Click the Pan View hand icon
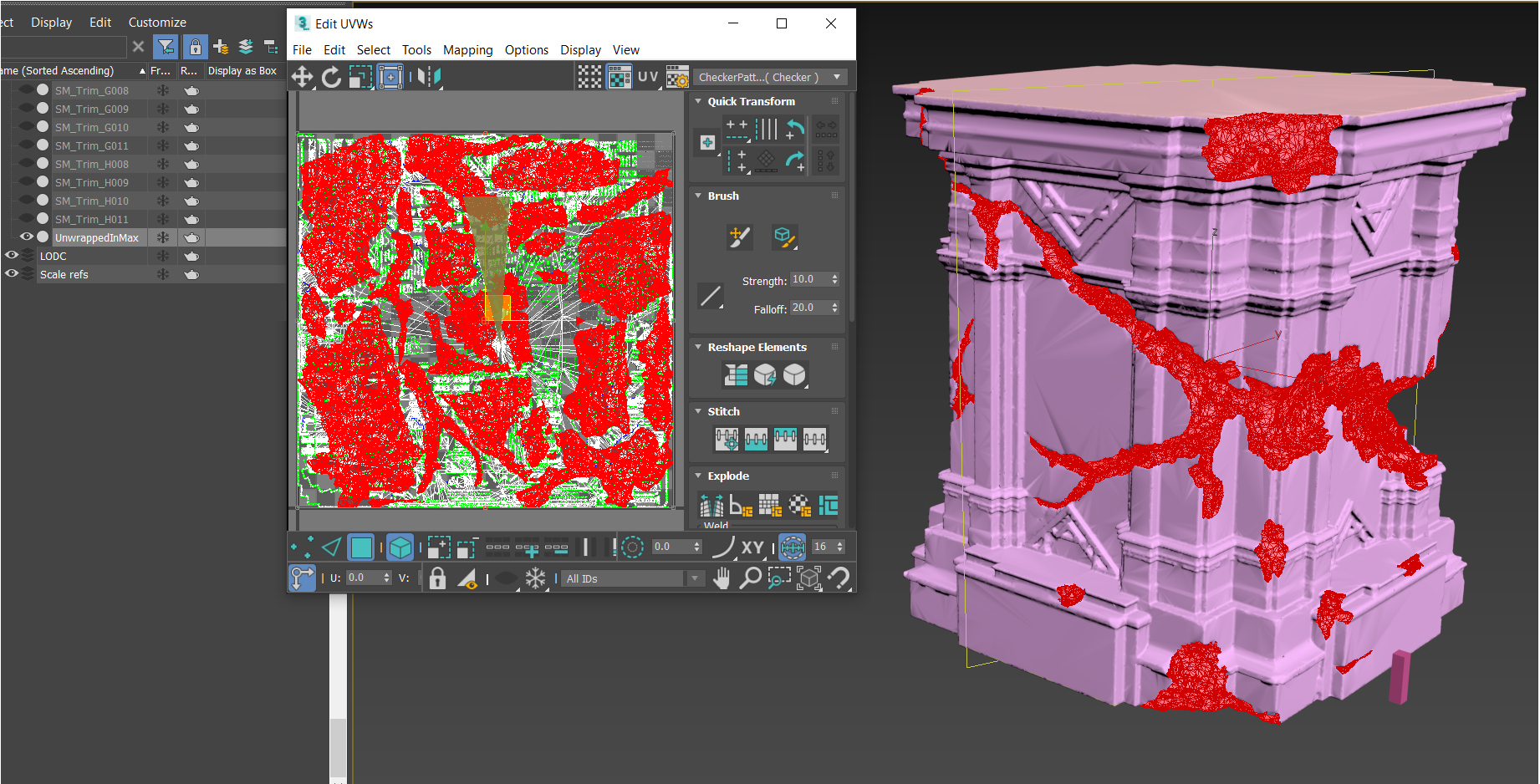This screenshot has width=1540, height=784. pyautogui.click(x=722, y=578)
